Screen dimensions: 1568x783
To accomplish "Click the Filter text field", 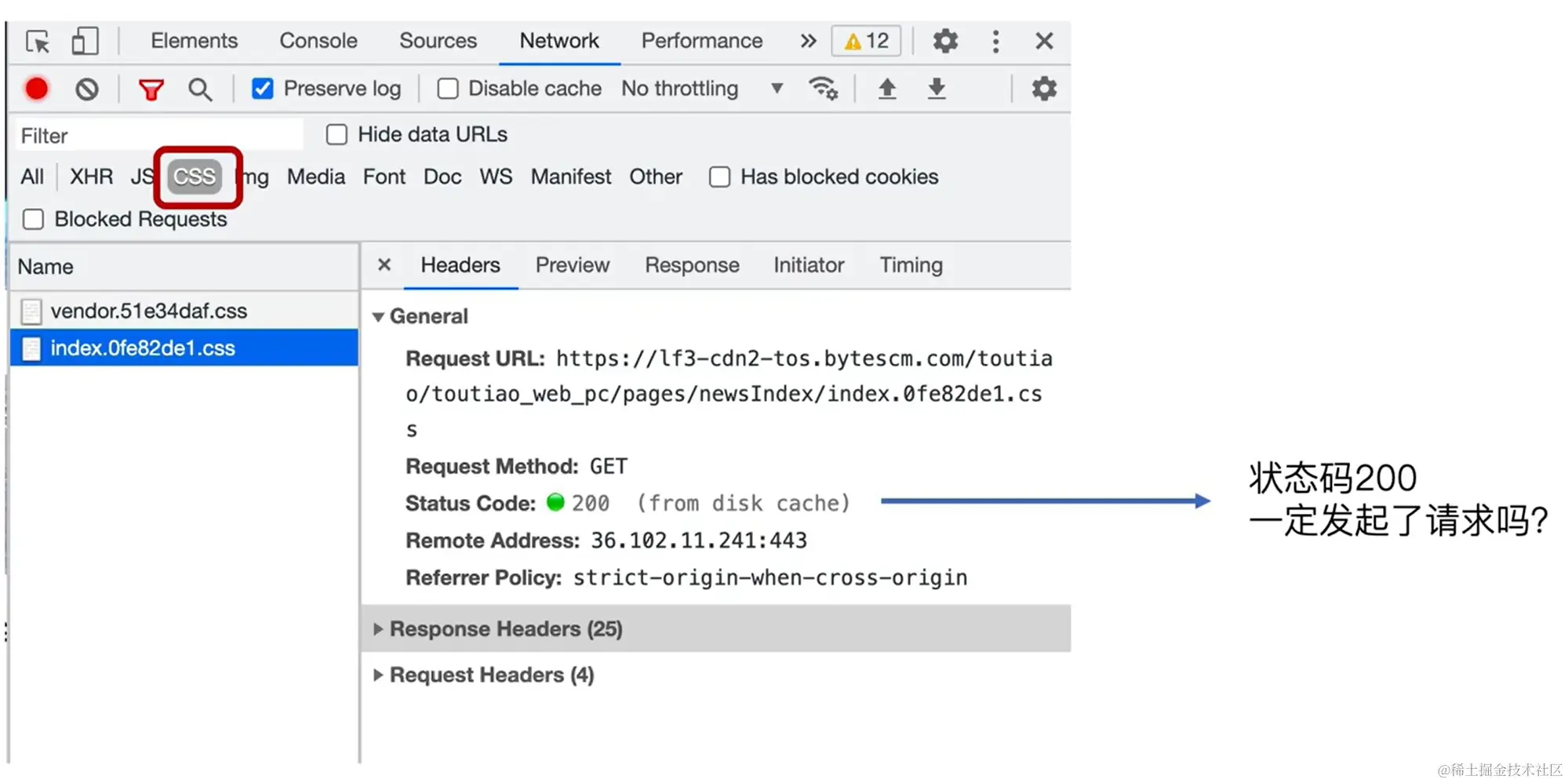I will point(157,136).
